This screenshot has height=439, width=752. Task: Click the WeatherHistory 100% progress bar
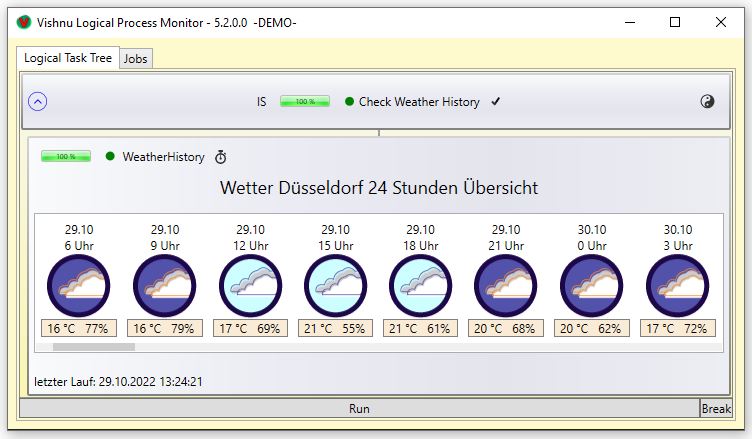coord(65,157)
